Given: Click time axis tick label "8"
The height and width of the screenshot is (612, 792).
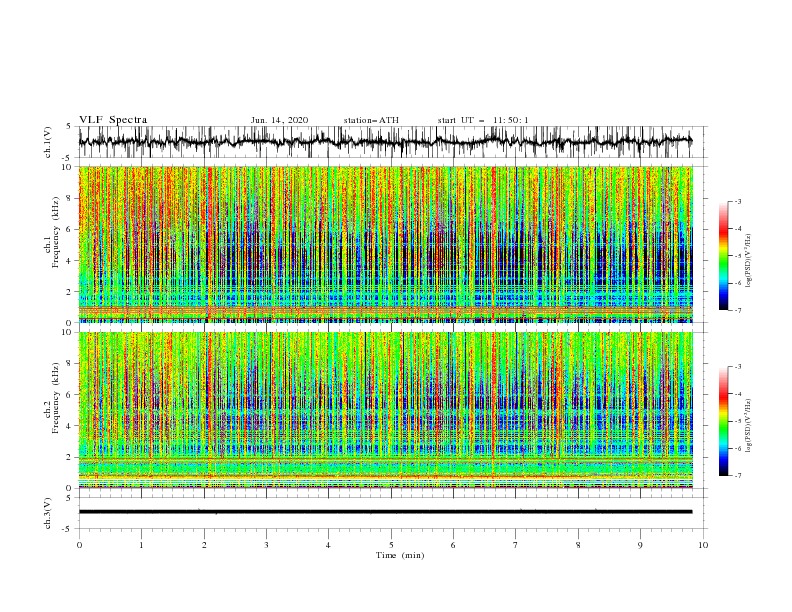Looking at the screenshot, I should tap(578, 545).
